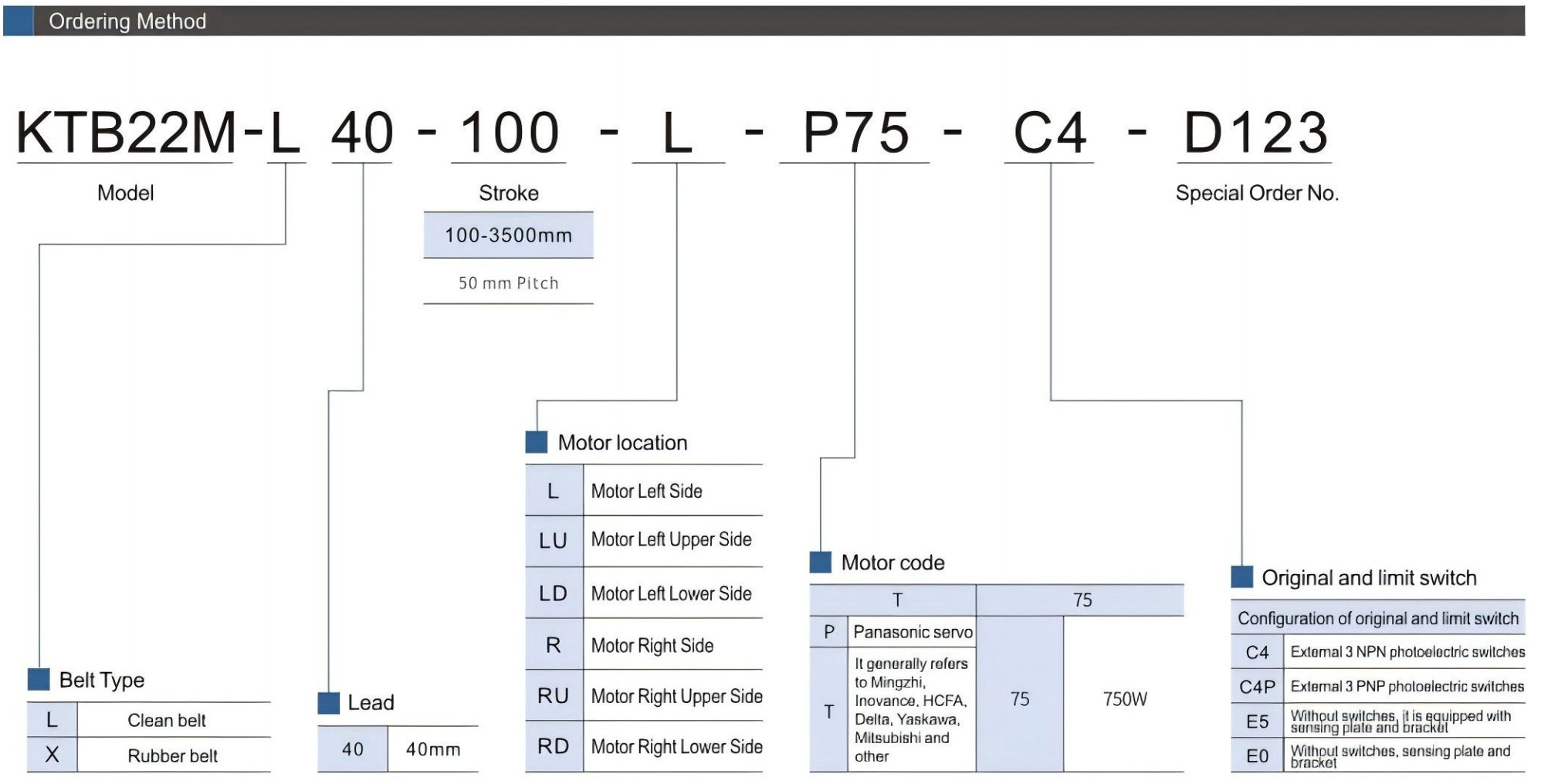Choose the RD Motor Right Lower Side row
Image resolution: width=1541 pixels, height=784 pixels.
tap(676, 746)
